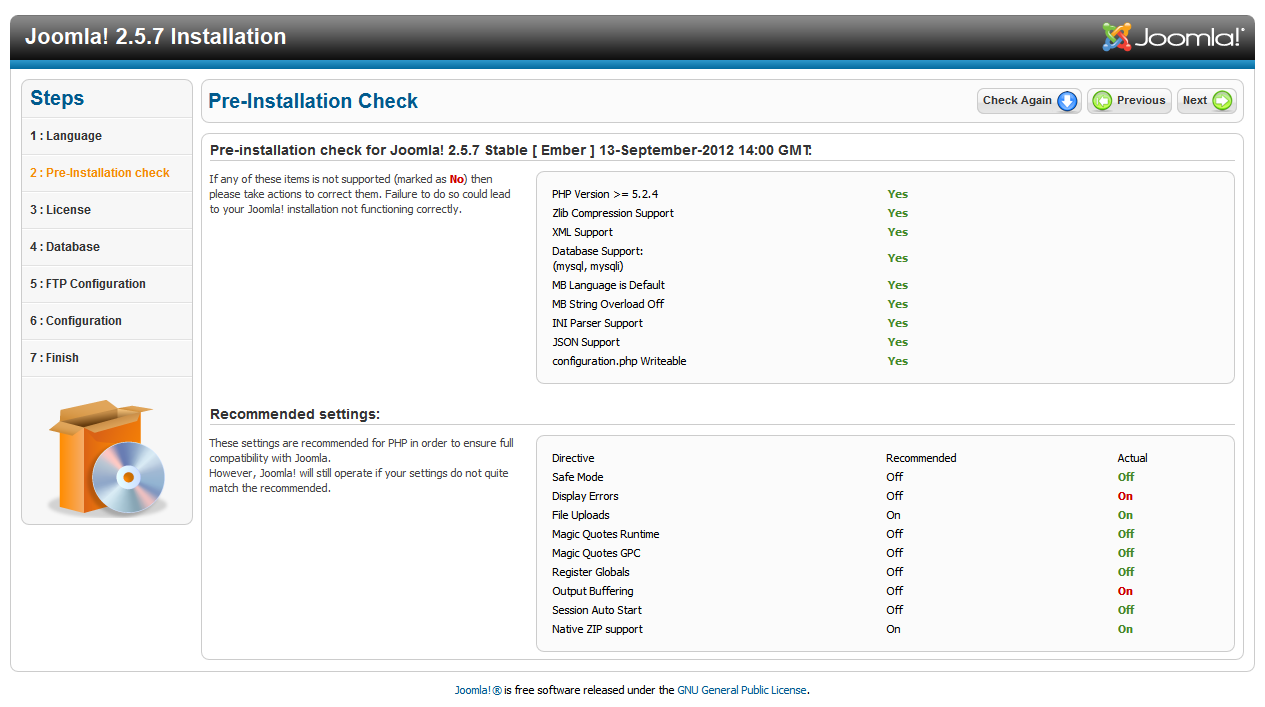Select step 6 : Configuration

[x=107, y=321]
